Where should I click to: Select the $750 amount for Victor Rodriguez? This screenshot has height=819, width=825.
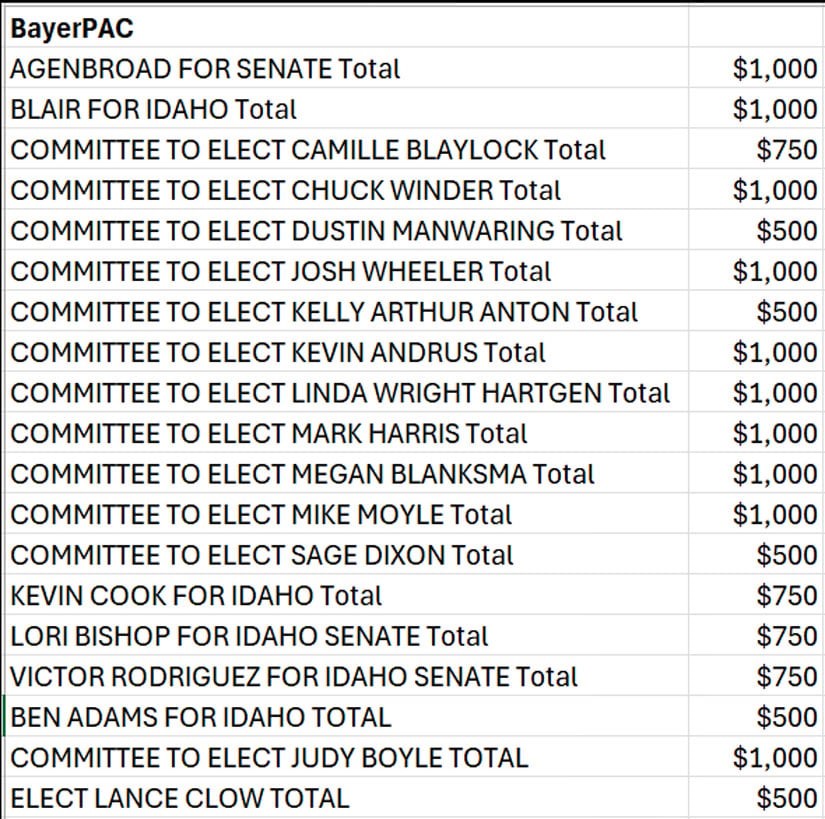click(787, 677)
